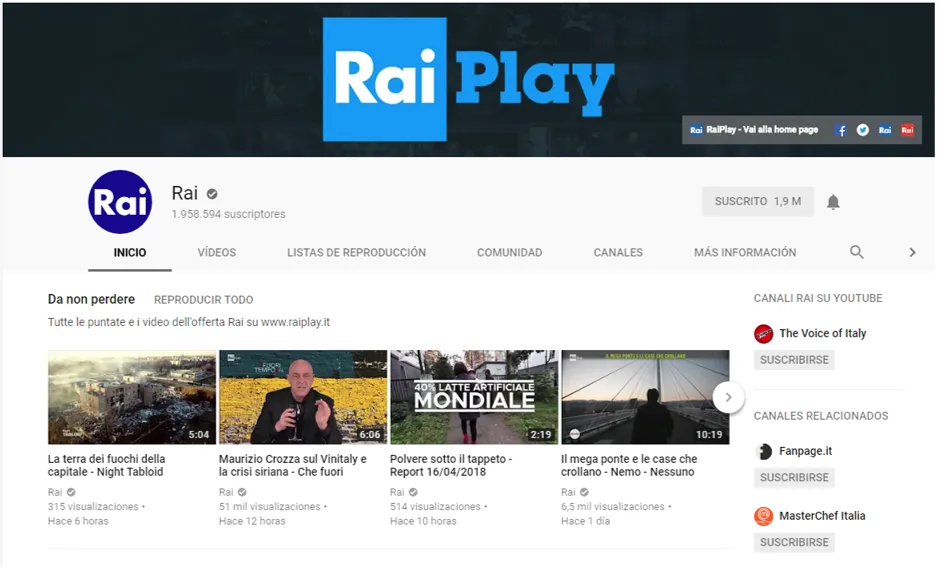
Task: Open the COMUNIDAD tab
Action: coord(510,252)
